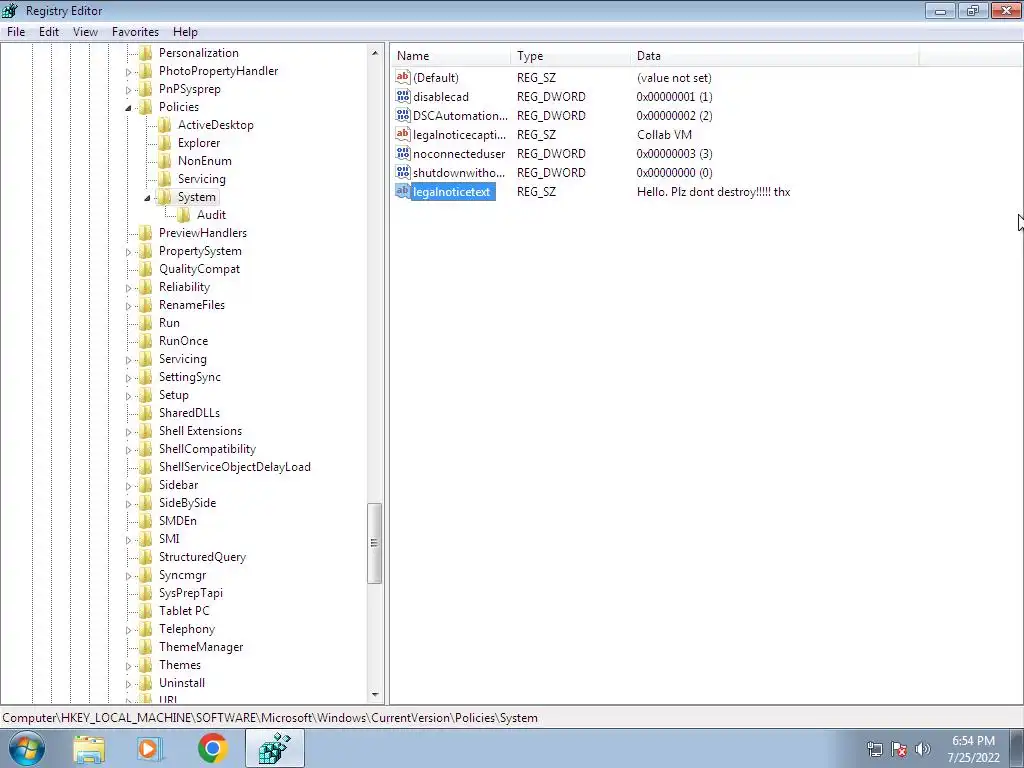
Task: Click the registry path in status bar
Action: [x=270, y=718]
